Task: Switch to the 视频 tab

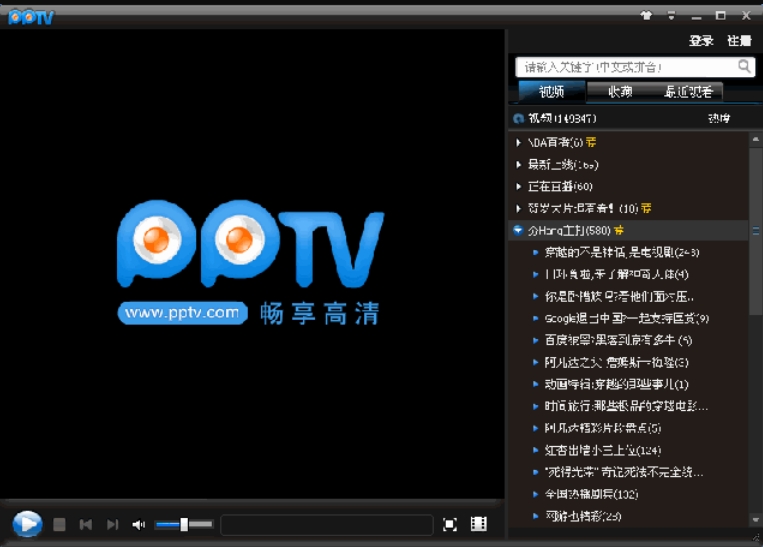Action: [x=551, y=91]
